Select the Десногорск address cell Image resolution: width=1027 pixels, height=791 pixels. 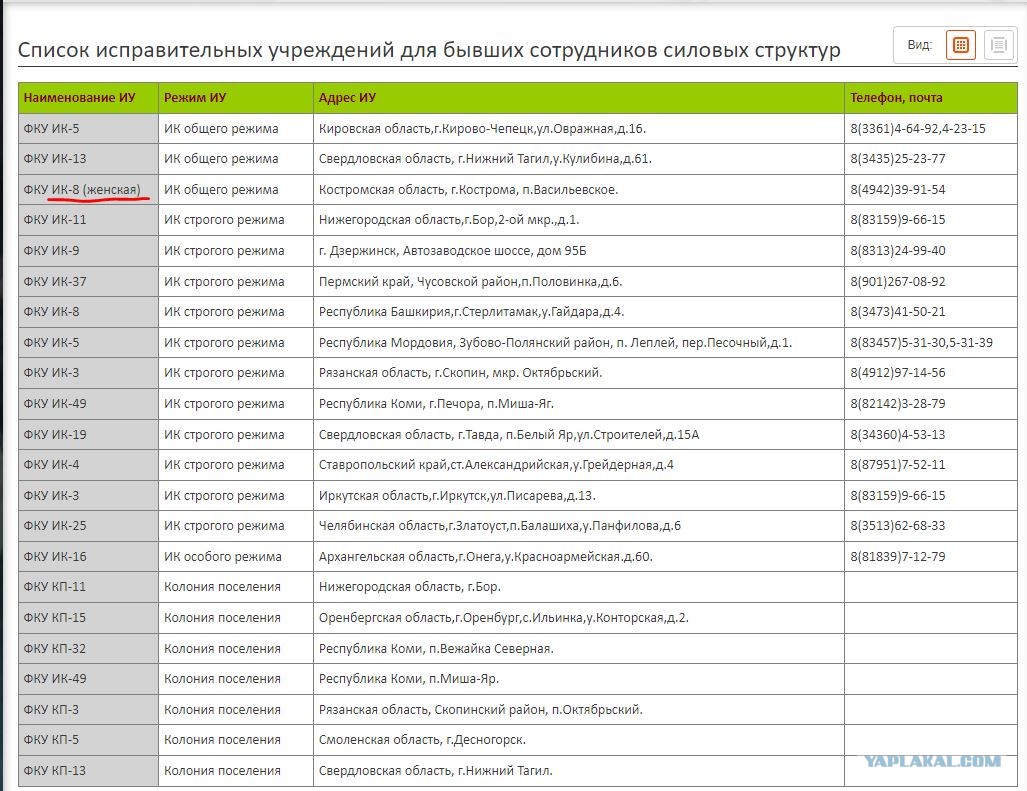[578, 739]
